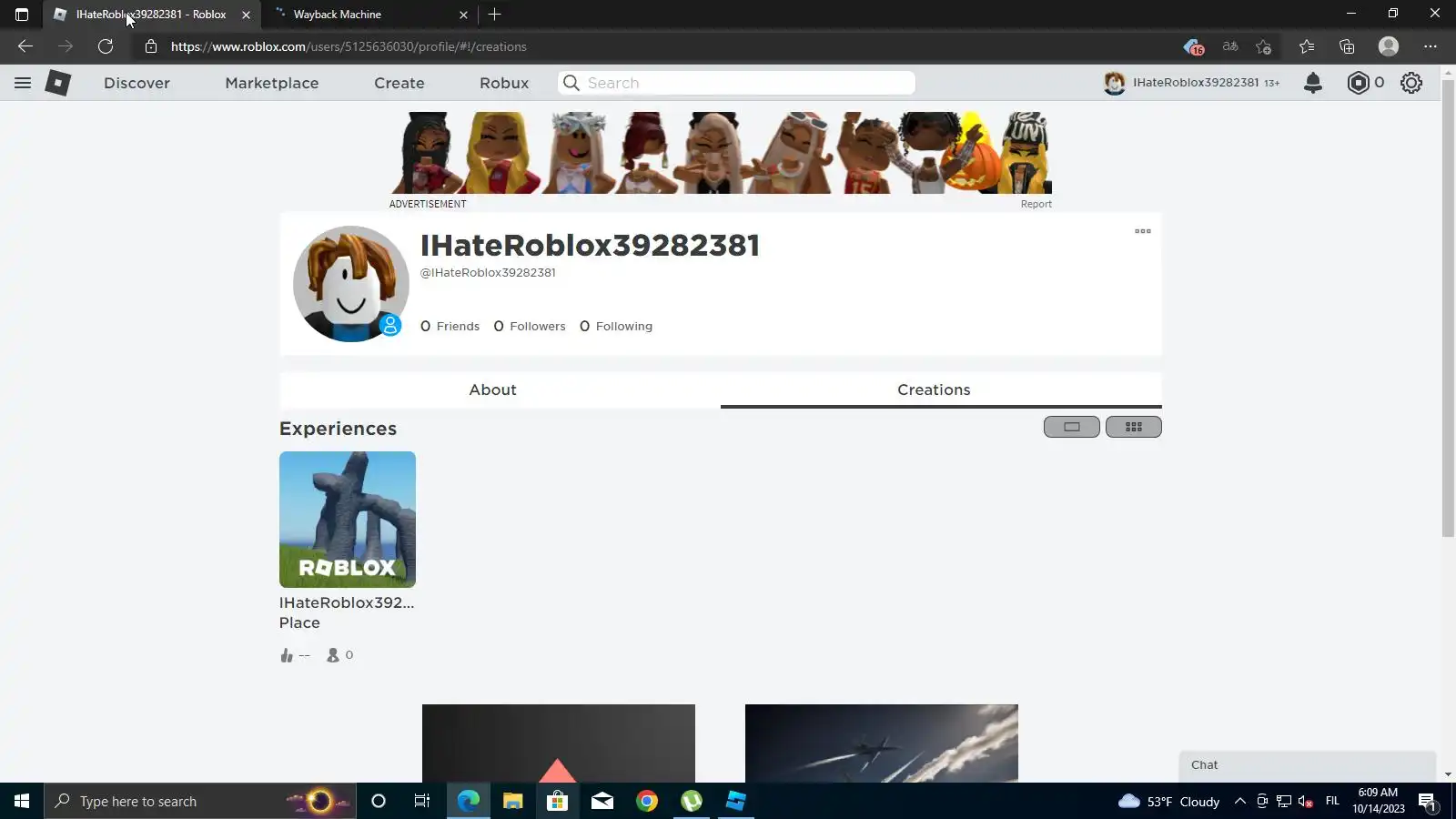Open the IHateRoblox392... Place title link
This screenshot has height=819, width=1456.
point(347,612)
